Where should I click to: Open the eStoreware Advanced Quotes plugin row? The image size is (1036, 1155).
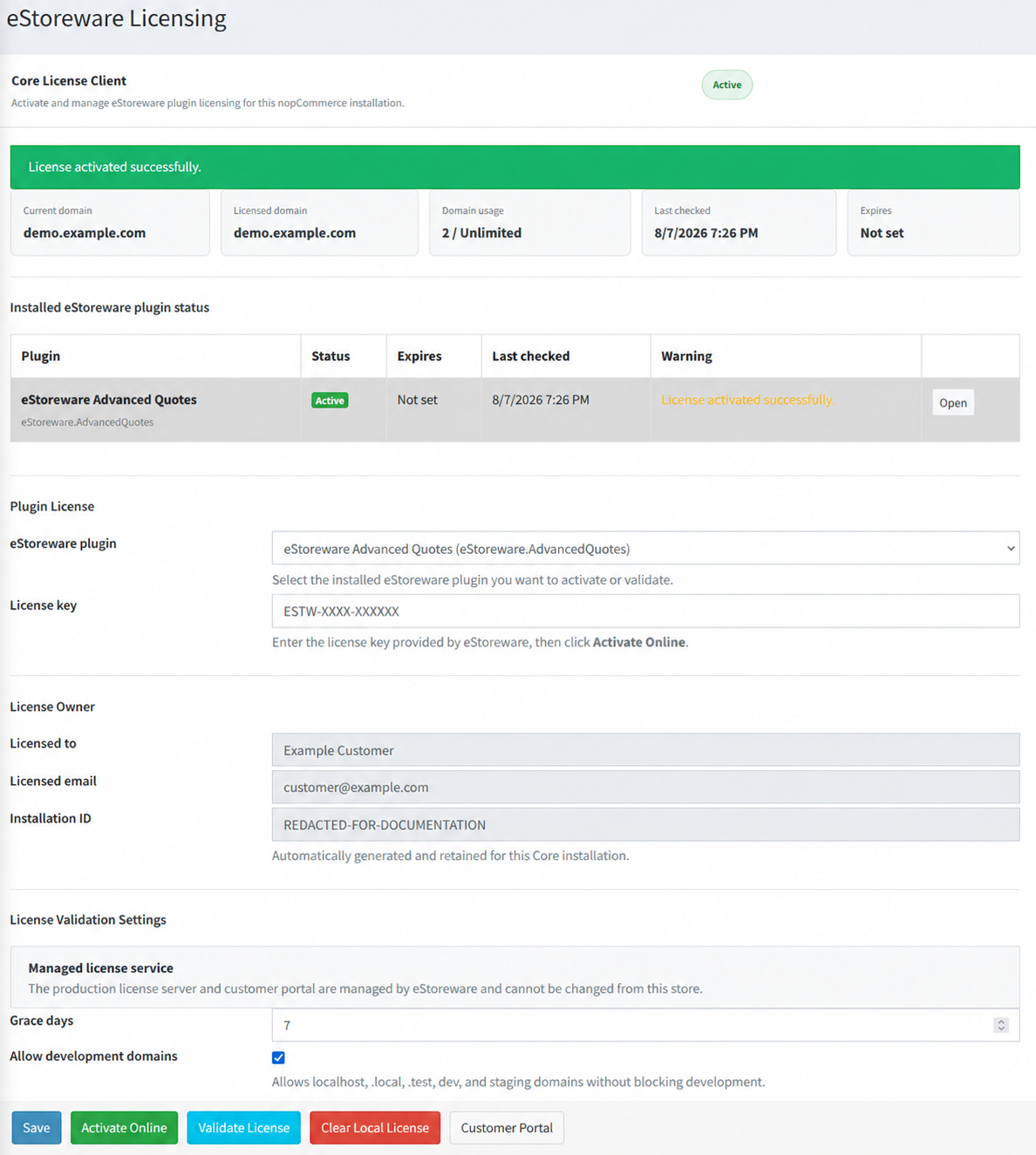coord(952,402)
